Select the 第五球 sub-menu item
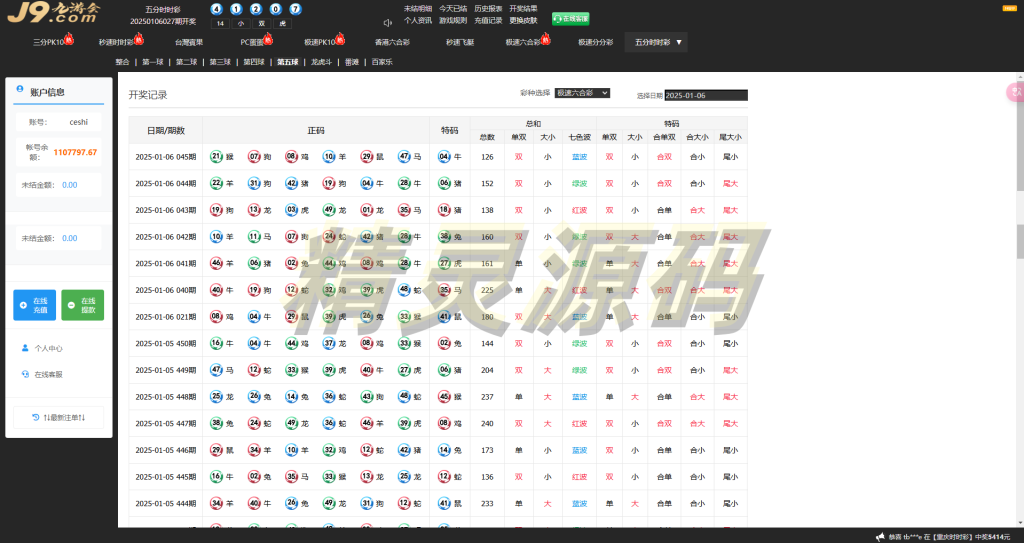Screen dimensions: 1024x543 (287, 62)
